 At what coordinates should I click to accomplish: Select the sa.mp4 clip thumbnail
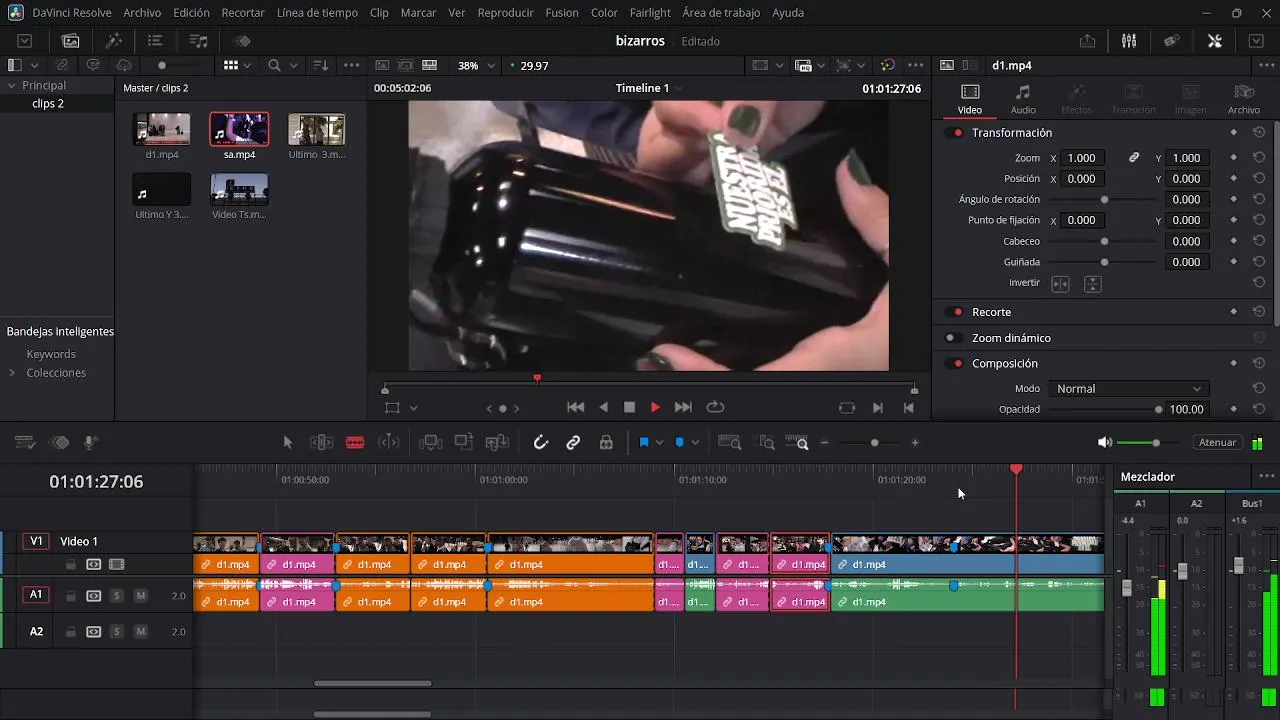click(239, 129)
